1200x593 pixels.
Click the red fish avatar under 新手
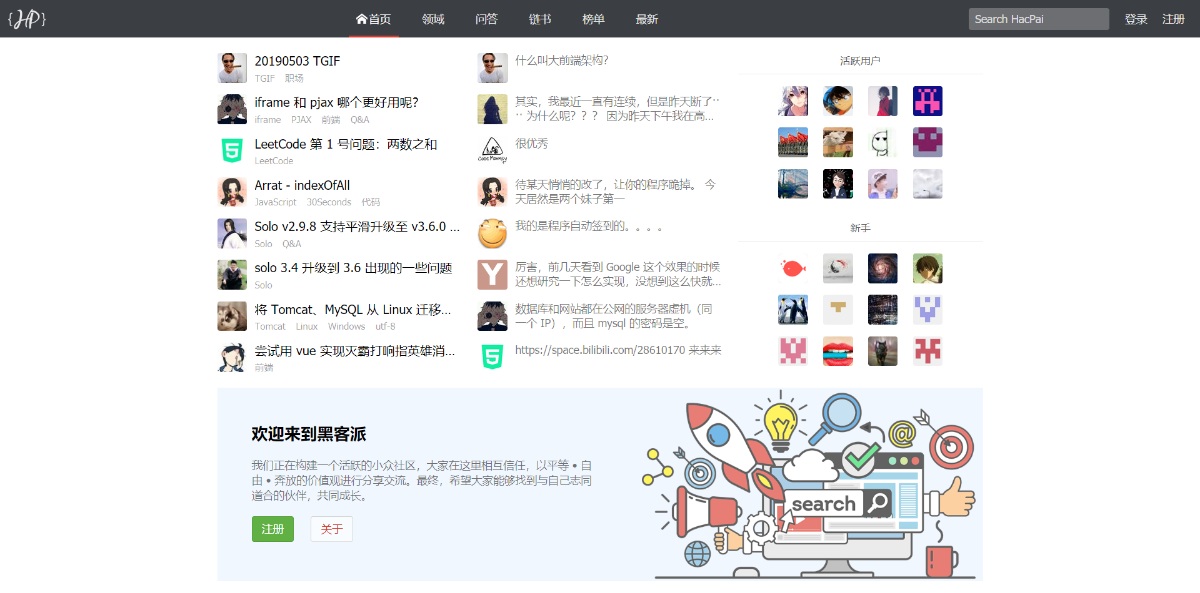[x=792, y=268]
